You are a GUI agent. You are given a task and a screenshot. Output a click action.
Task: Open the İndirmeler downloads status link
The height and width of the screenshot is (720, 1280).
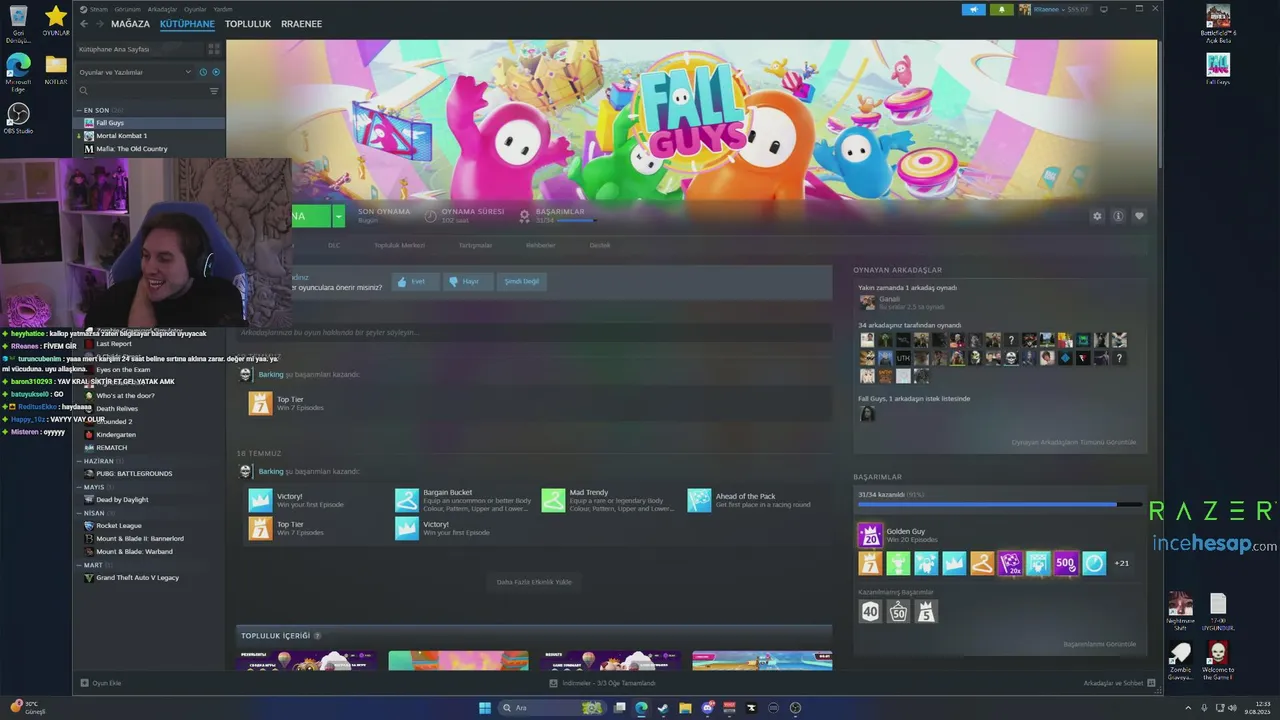[x=602, y=683]
